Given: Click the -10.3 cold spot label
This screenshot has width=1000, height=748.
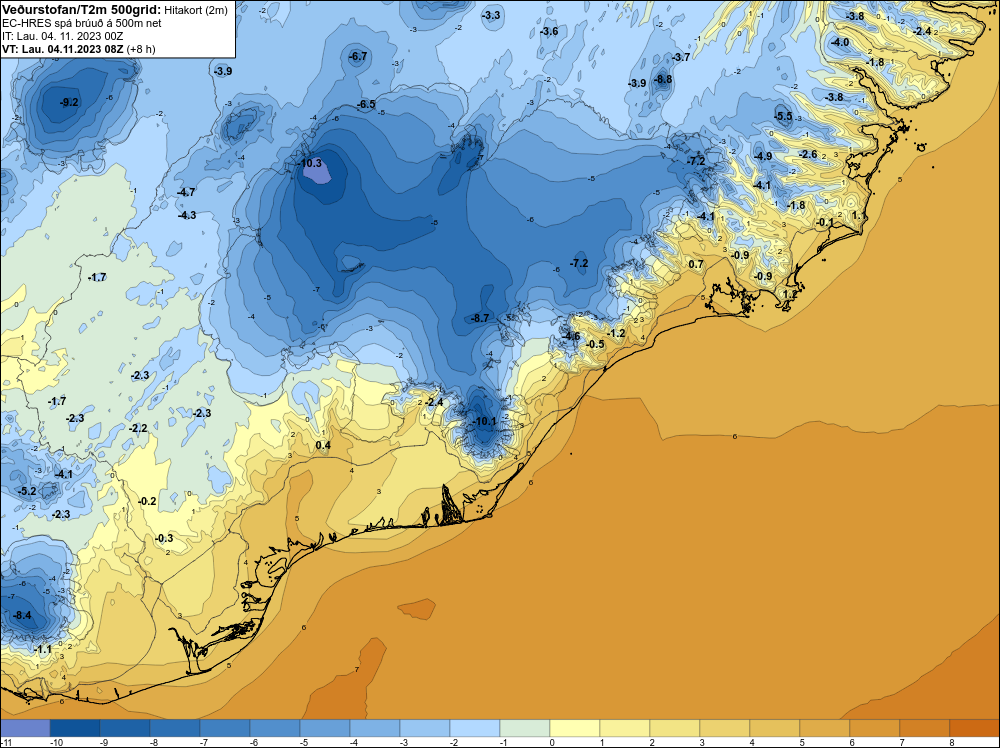Looking at the screenshot, I should 310,163.
